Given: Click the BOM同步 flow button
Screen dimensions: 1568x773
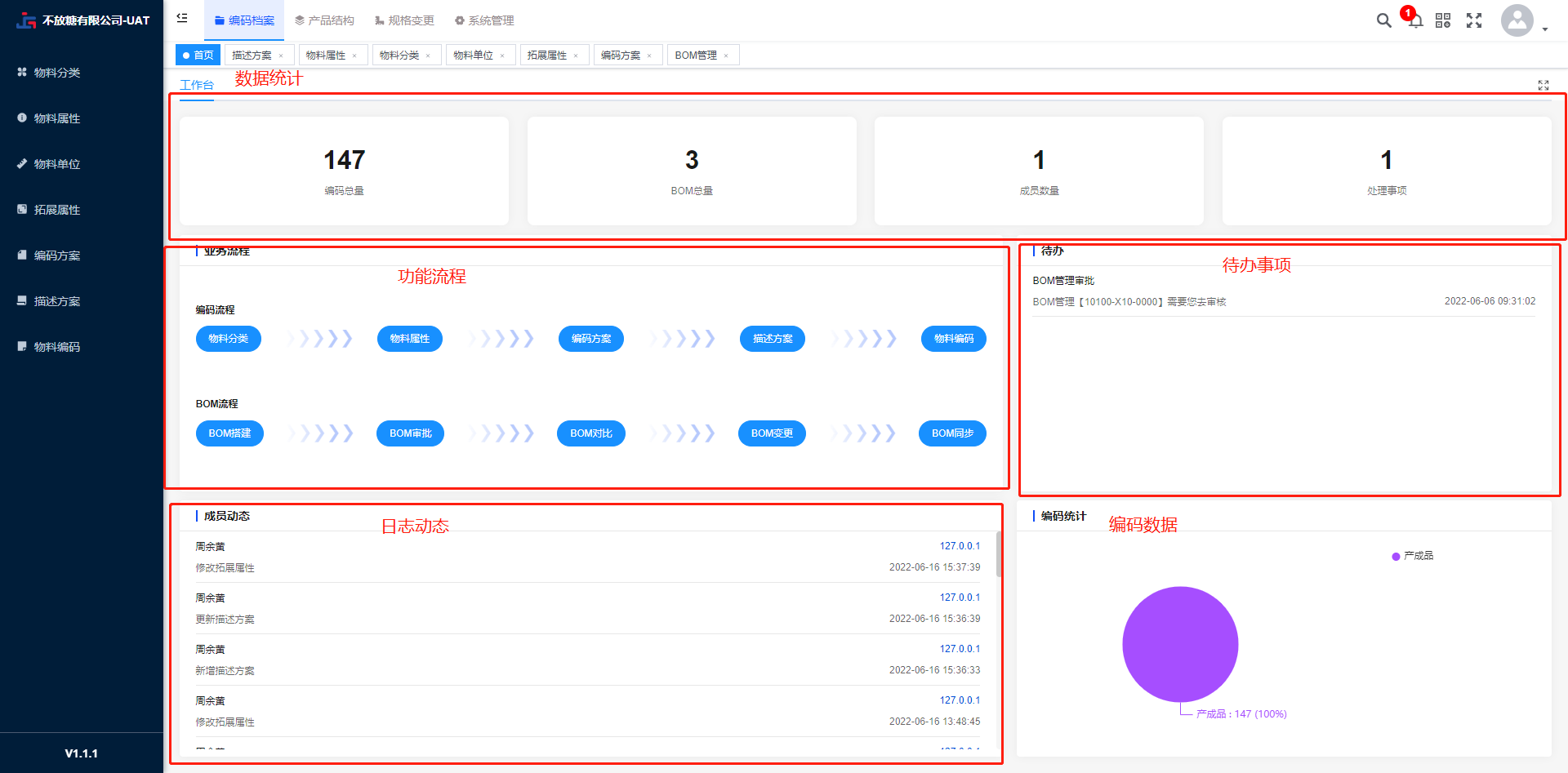Looking at the screenshot, I should (953, 433).
